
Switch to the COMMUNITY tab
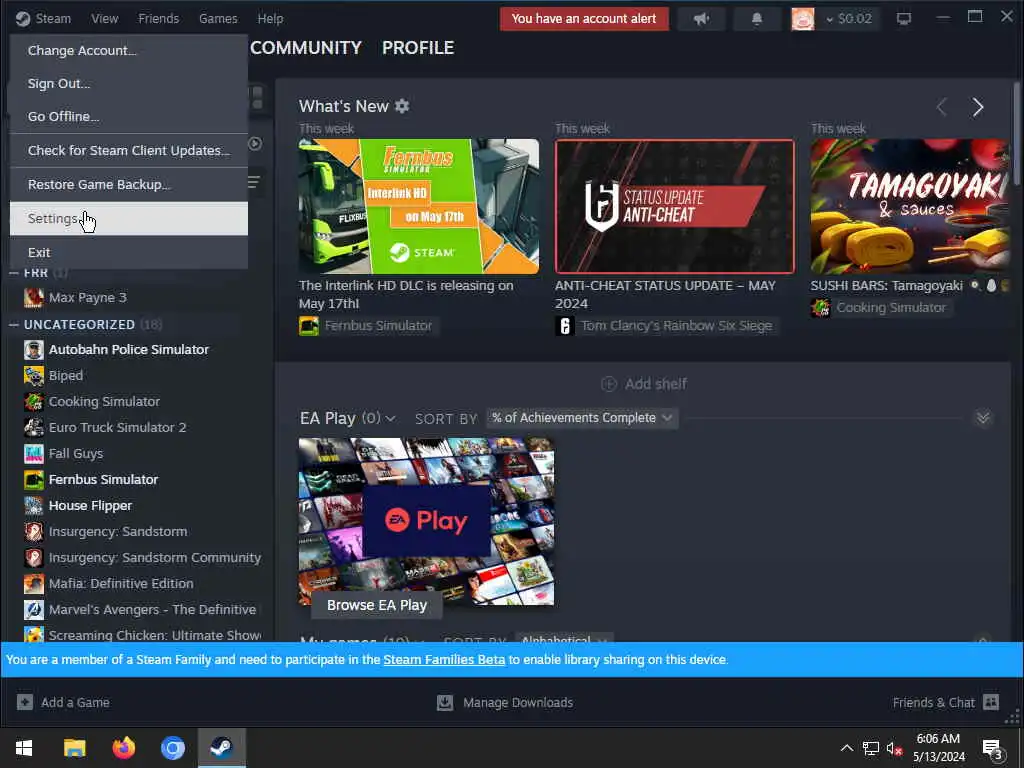pos(306,48)
